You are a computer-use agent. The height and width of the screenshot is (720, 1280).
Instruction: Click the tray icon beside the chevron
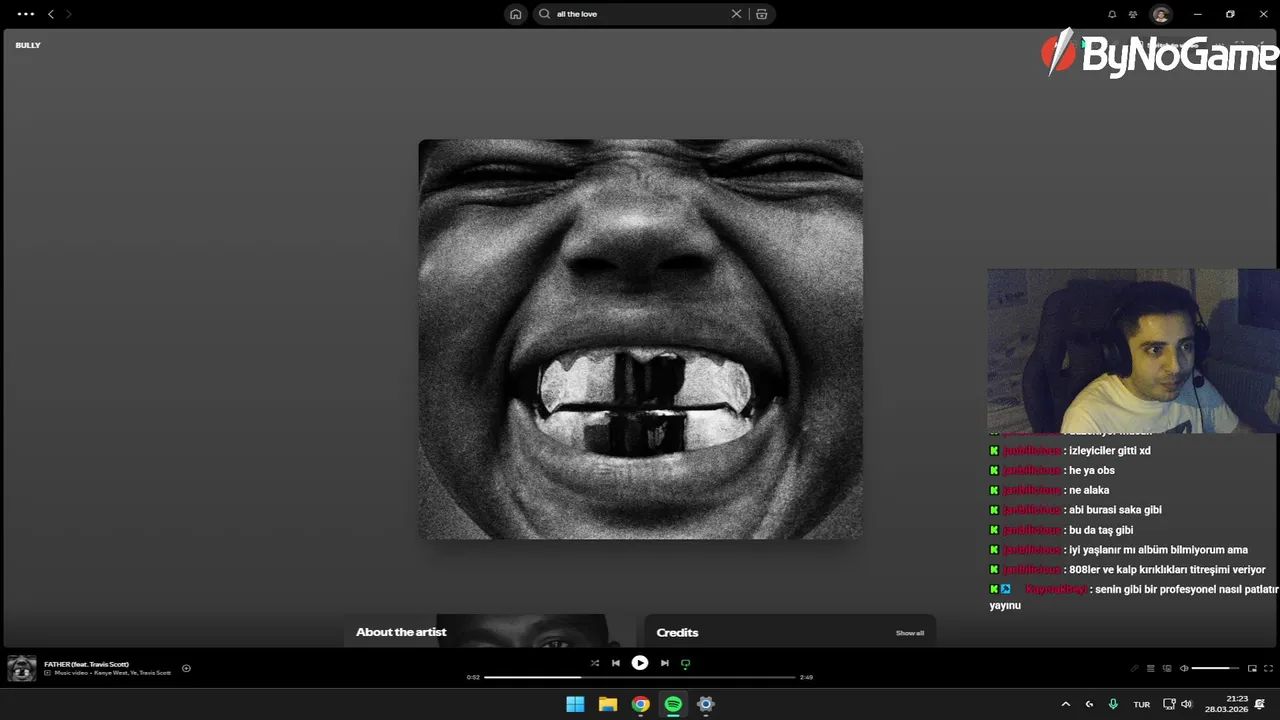1089,704
